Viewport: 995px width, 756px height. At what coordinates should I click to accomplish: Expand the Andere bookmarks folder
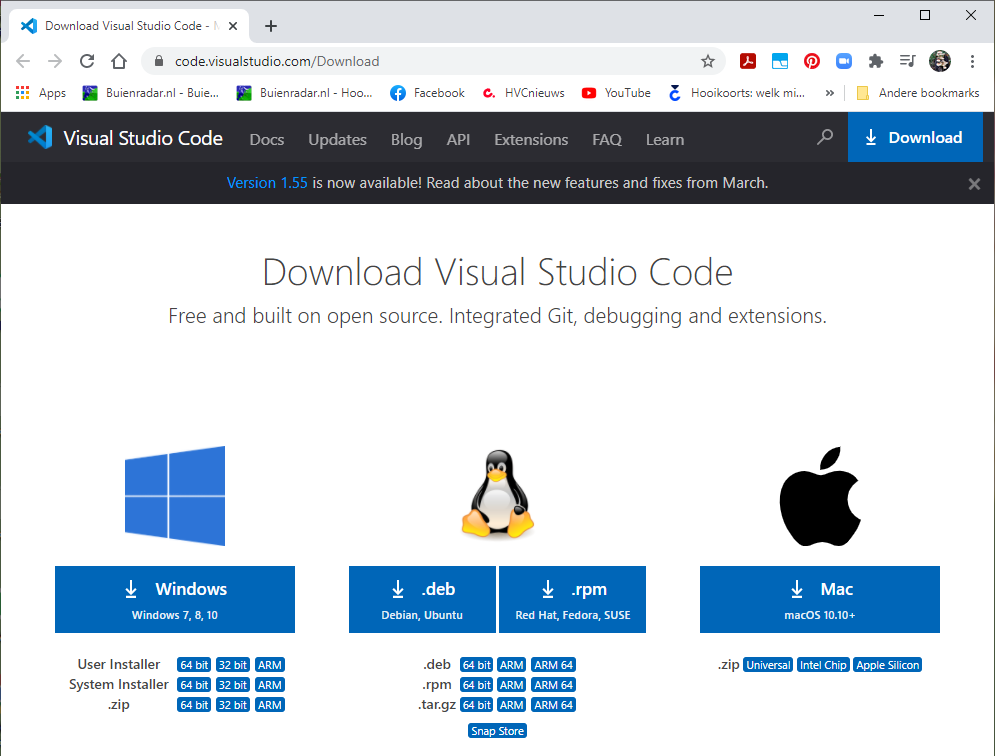(918, 93)
